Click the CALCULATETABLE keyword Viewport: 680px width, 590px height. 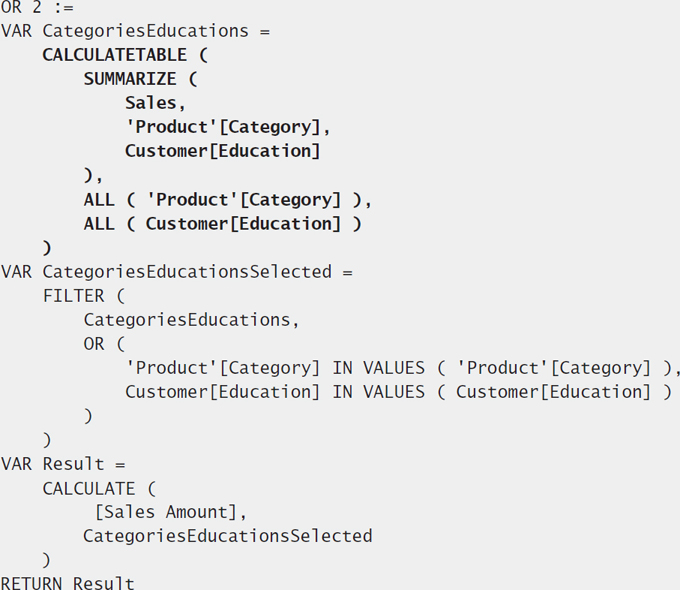(114, 55)
